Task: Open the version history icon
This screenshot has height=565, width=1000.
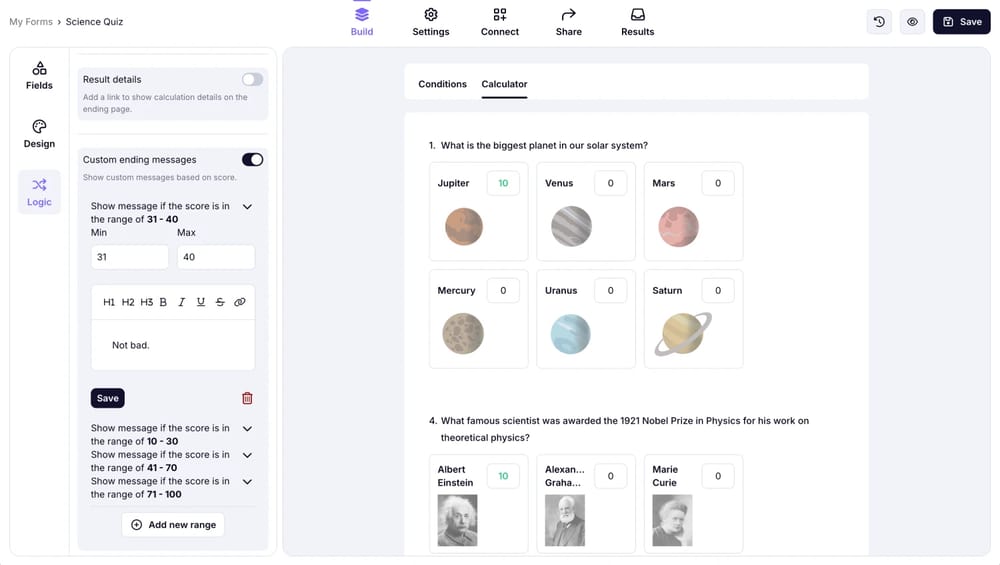Action: 879,22
